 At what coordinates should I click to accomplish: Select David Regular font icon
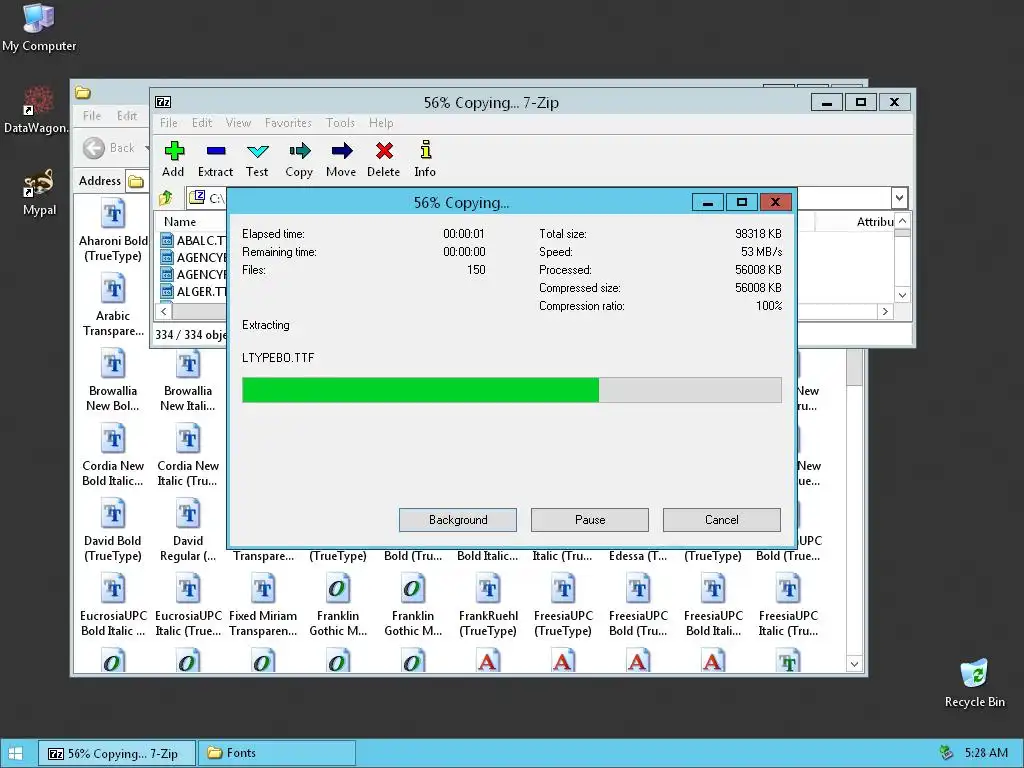188,531
